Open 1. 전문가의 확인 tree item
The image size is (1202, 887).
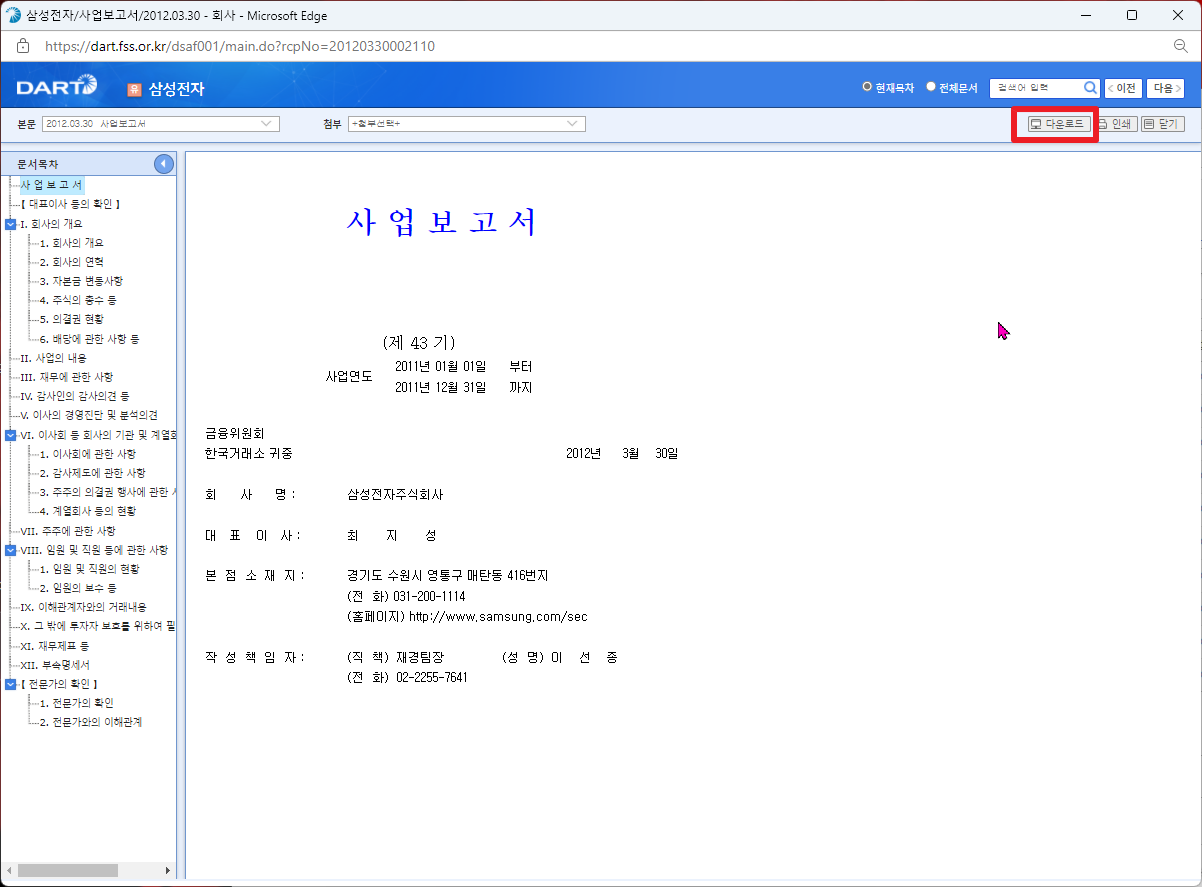point(76,703)
